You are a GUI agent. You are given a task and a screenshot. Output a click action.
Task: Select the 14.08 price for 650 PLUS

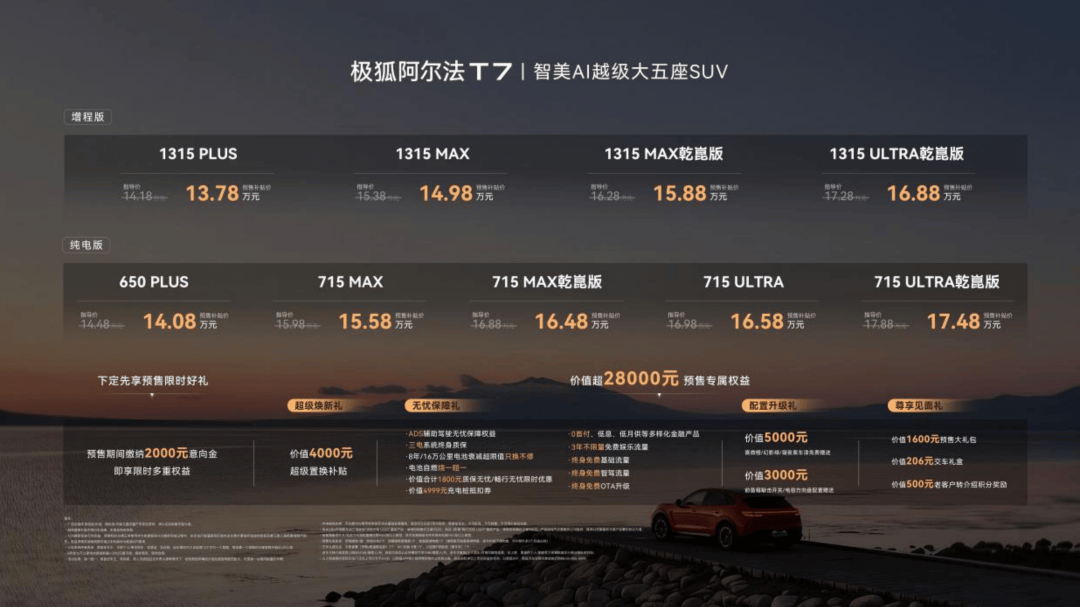pyautogui.click(x=169, y=322)
